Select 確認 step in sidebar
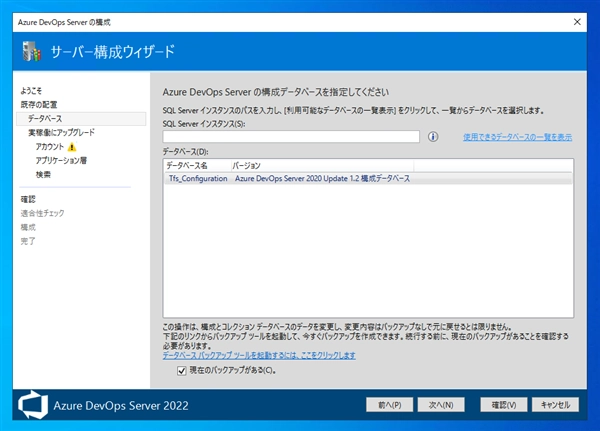This screenshot has width=600, height=431. 28,199
